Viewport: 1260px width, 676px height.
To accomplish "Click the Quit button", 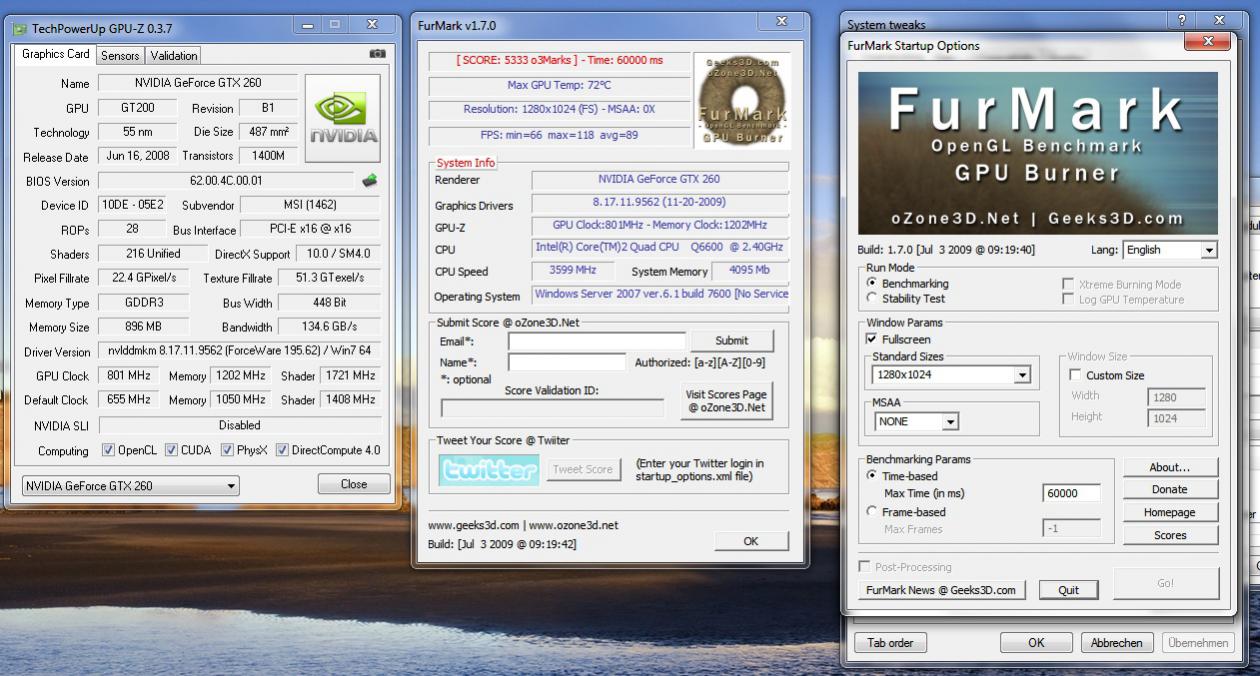I will [x=1068, y=590].
